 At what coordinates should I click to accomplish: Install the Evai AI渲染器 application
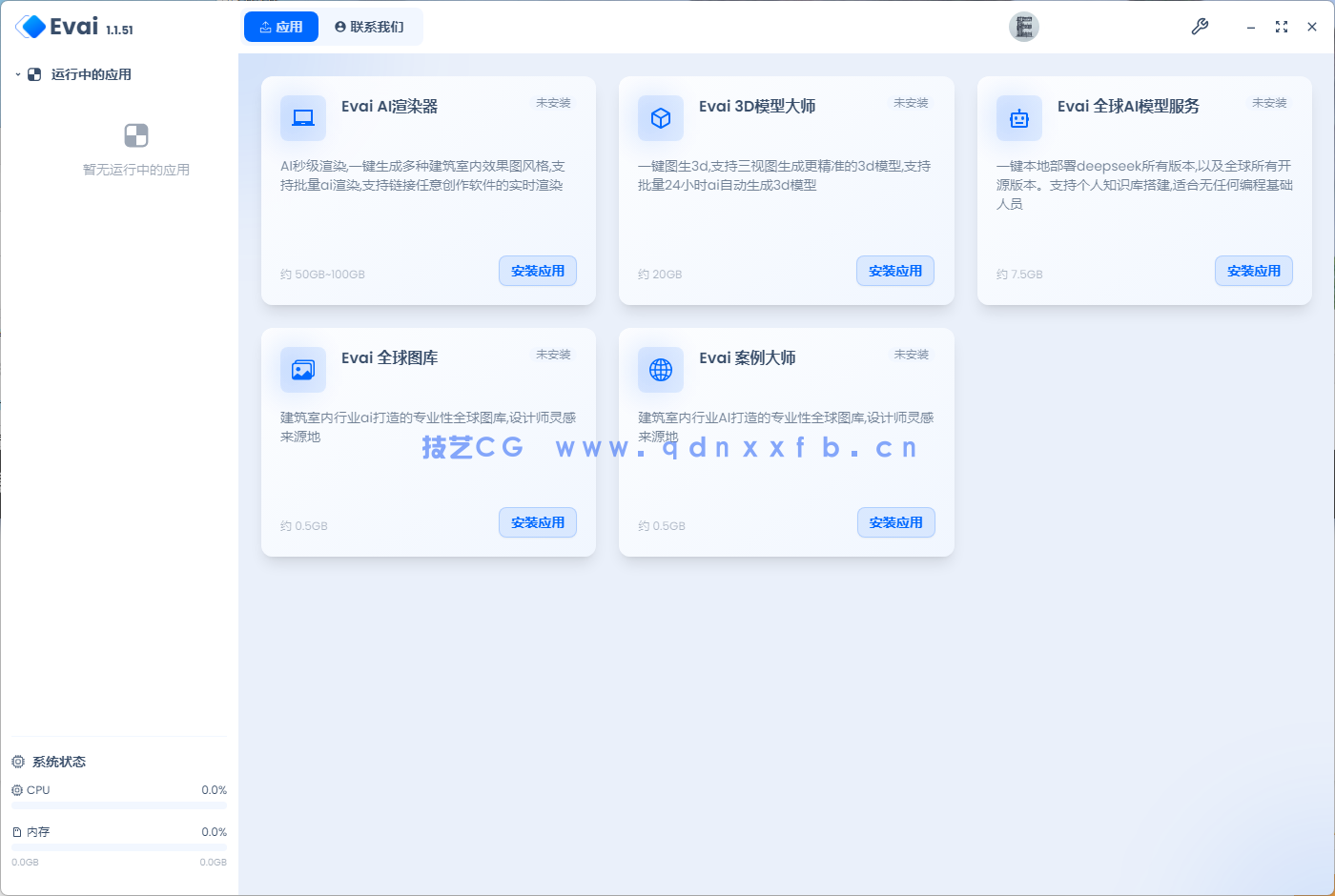point(538,271)
